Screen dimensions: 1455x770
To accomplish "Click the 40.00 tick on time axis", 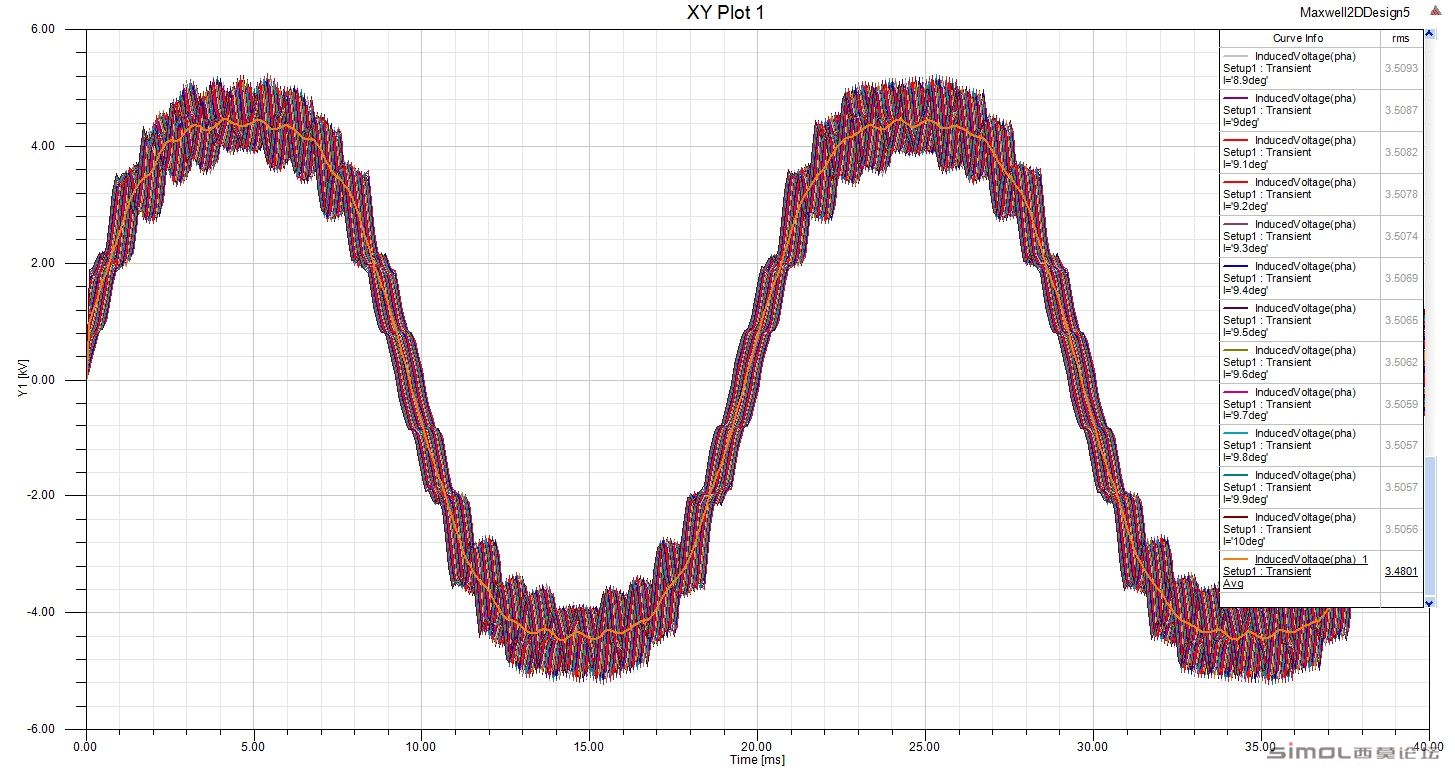I will tap(1428, 747).
